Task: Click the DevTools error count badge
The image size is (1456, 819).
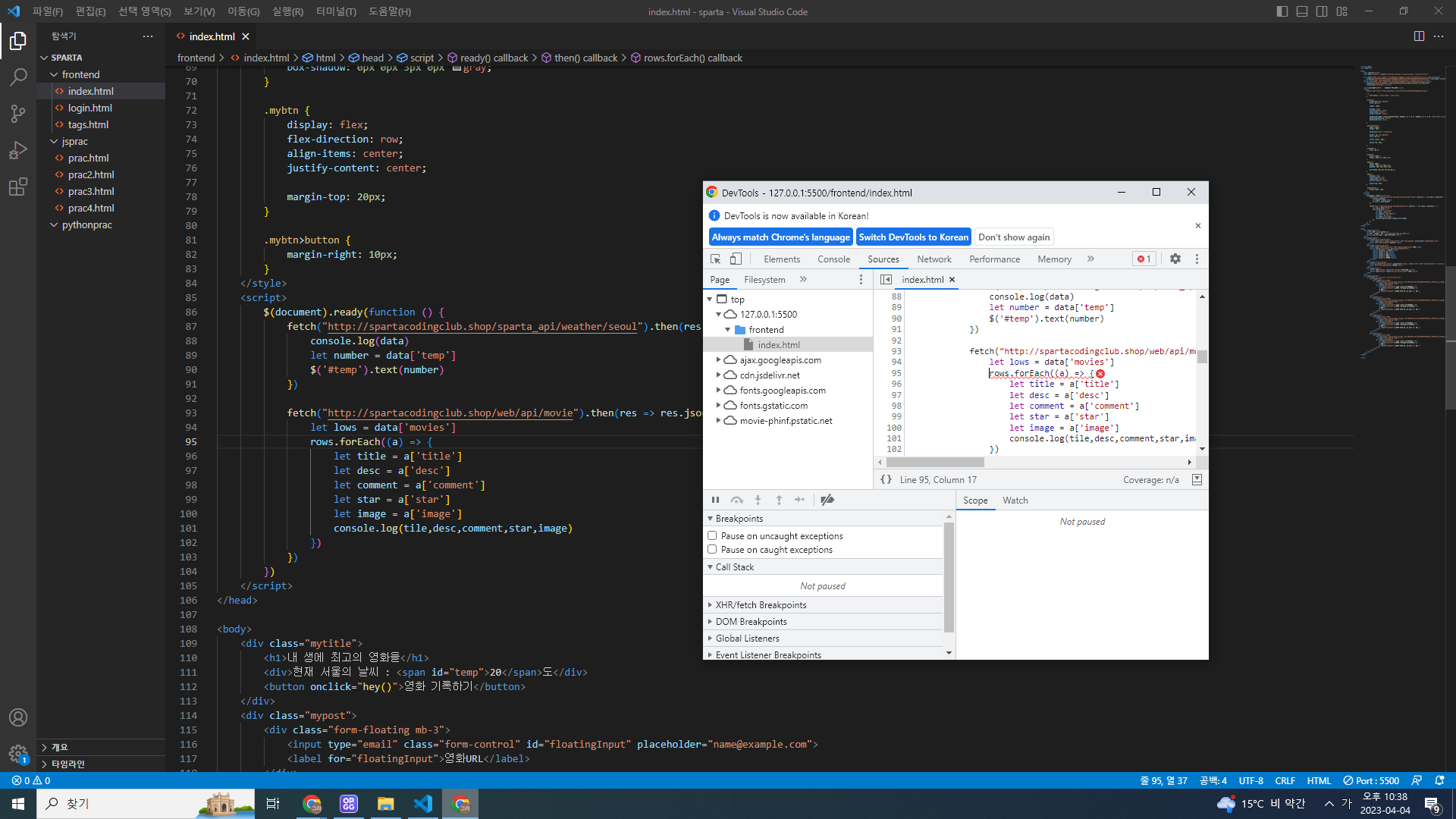Action: (1144, 259)
